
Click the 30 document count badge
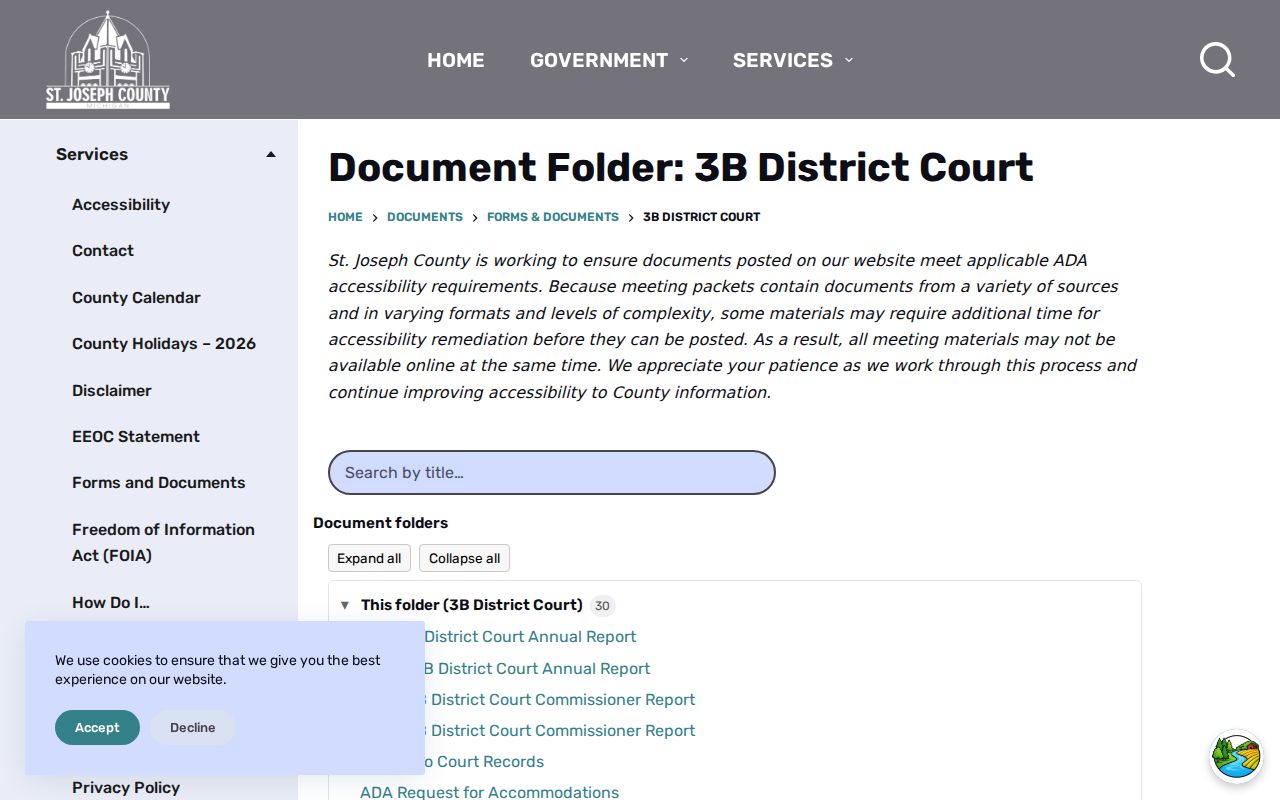(602, 606)
